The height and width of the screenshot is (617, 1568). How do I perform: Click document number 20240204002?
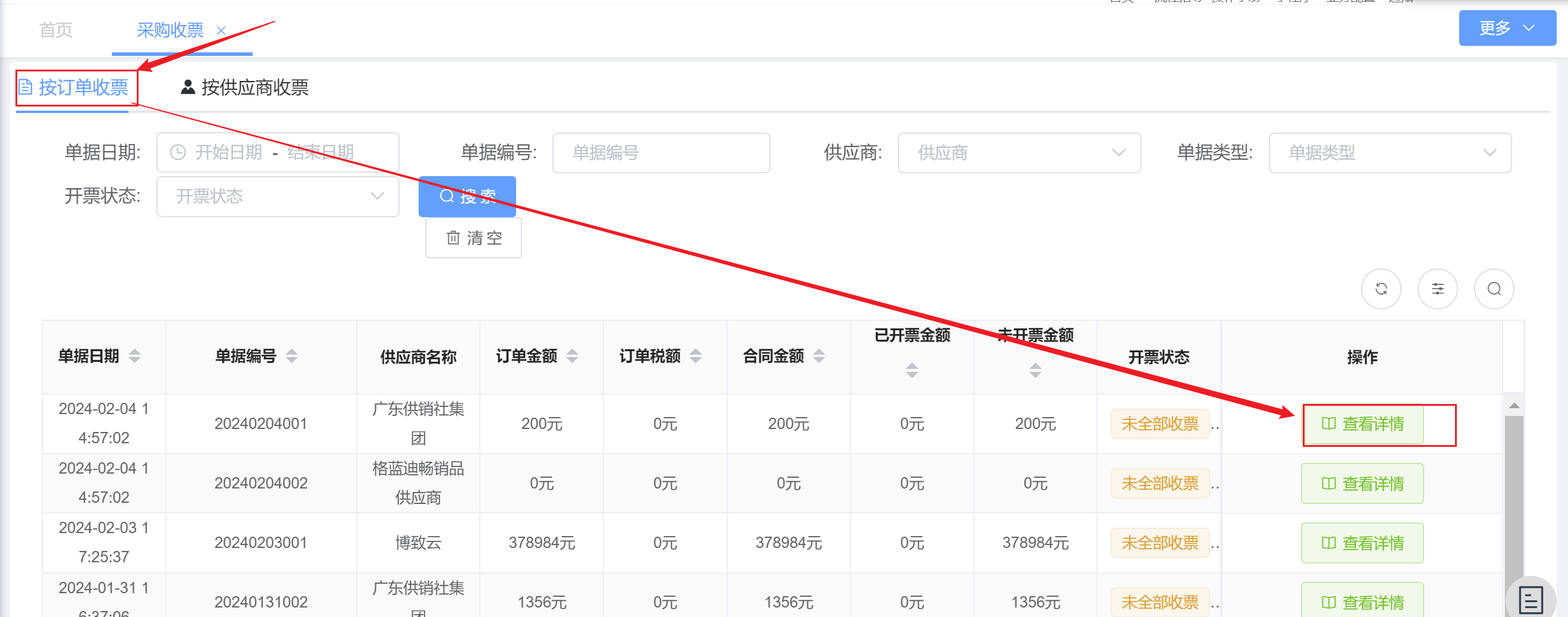[x=260, y=484]
